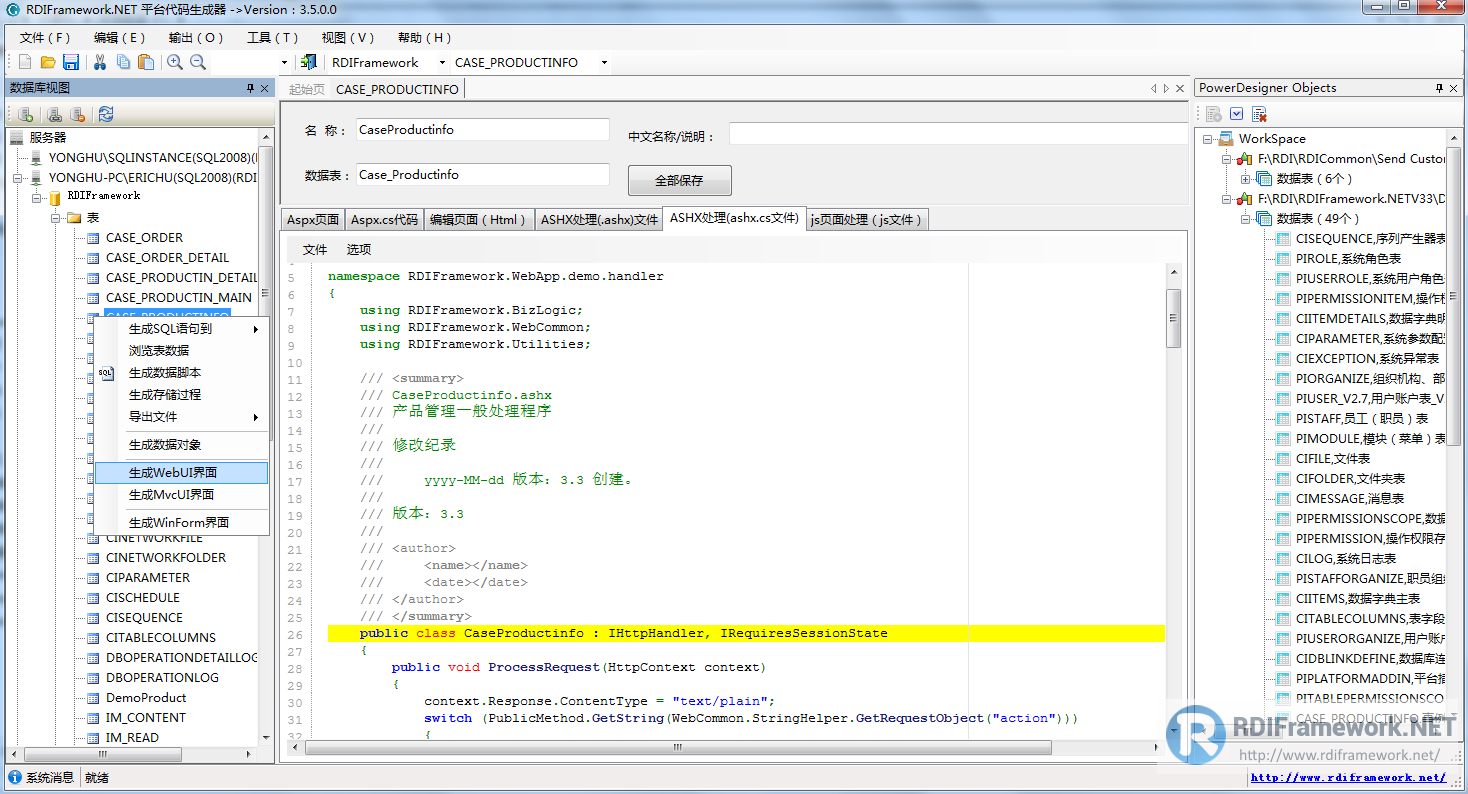1468x794 pixels.
Task: Collapse the 表 folder node
Action: coord(57,218)
